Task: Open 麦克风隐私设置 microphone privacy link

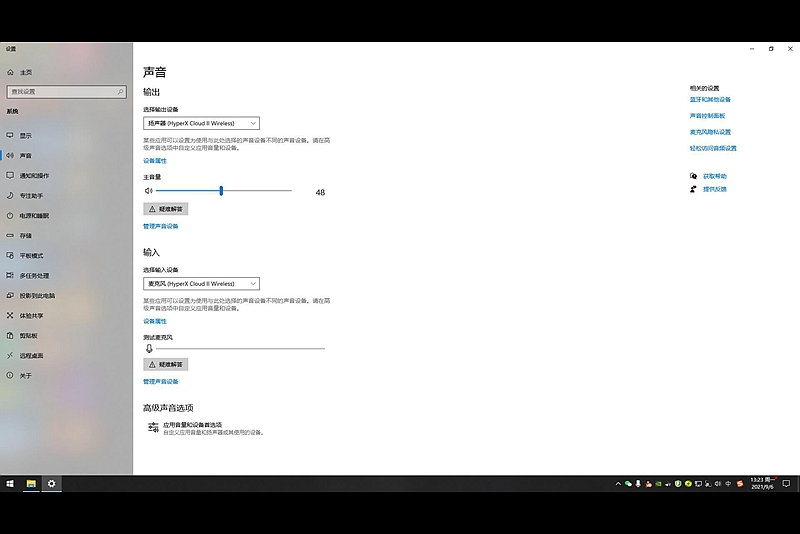Action: pos(710,132)
